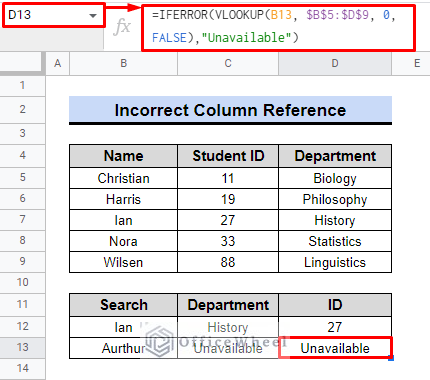Select row 5 header
This screenshot has height=380, width=430.
tap(22, 178)
